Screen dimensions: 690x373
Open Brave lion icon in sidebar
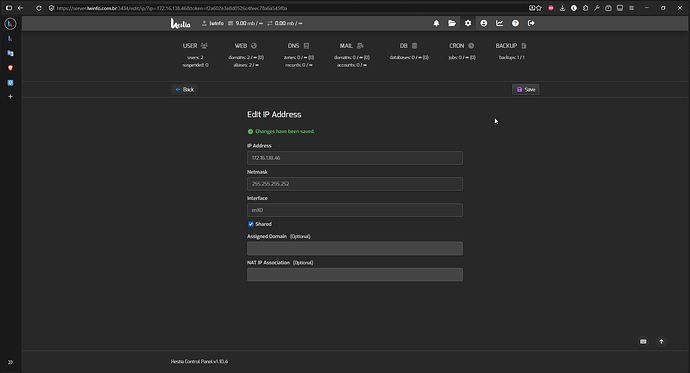10,68
